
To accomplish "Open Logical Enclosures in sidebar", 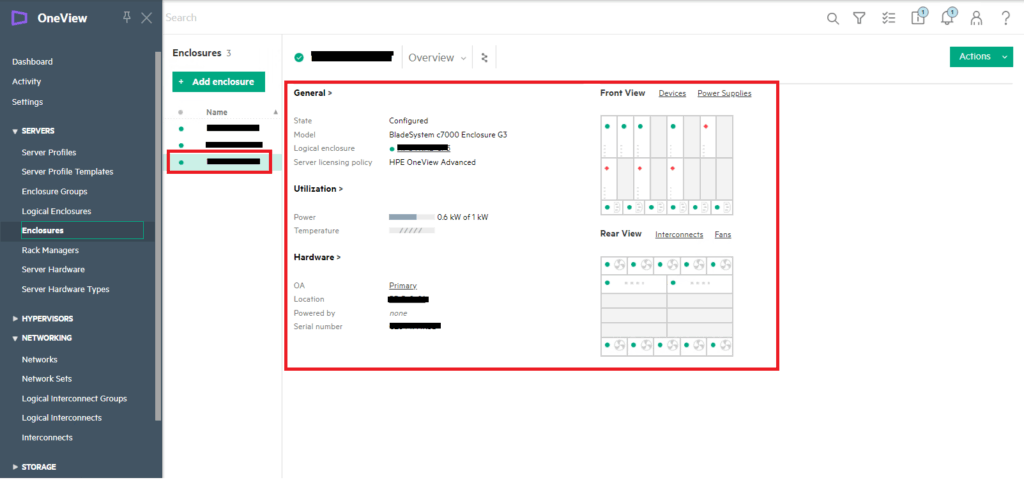I will (56, 211).
